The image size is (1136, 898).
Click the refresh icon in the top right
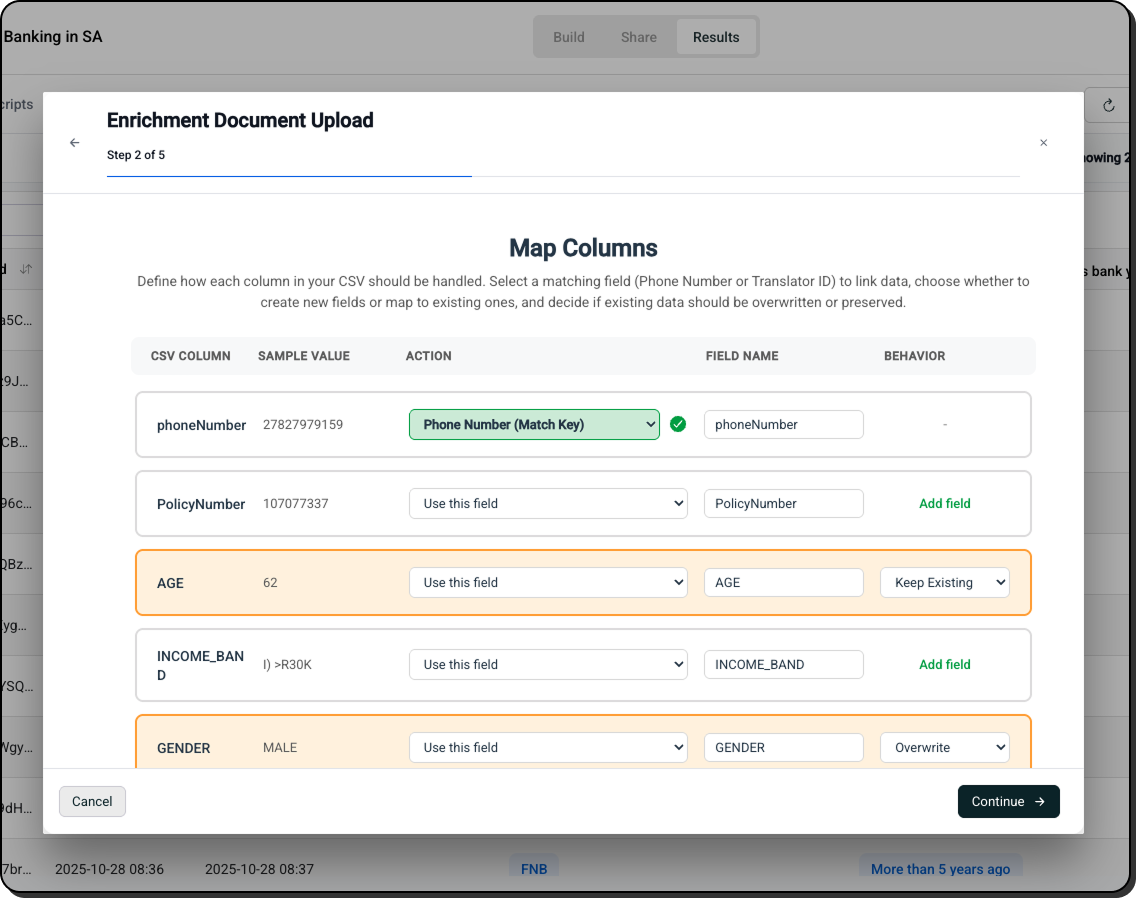1108,105
